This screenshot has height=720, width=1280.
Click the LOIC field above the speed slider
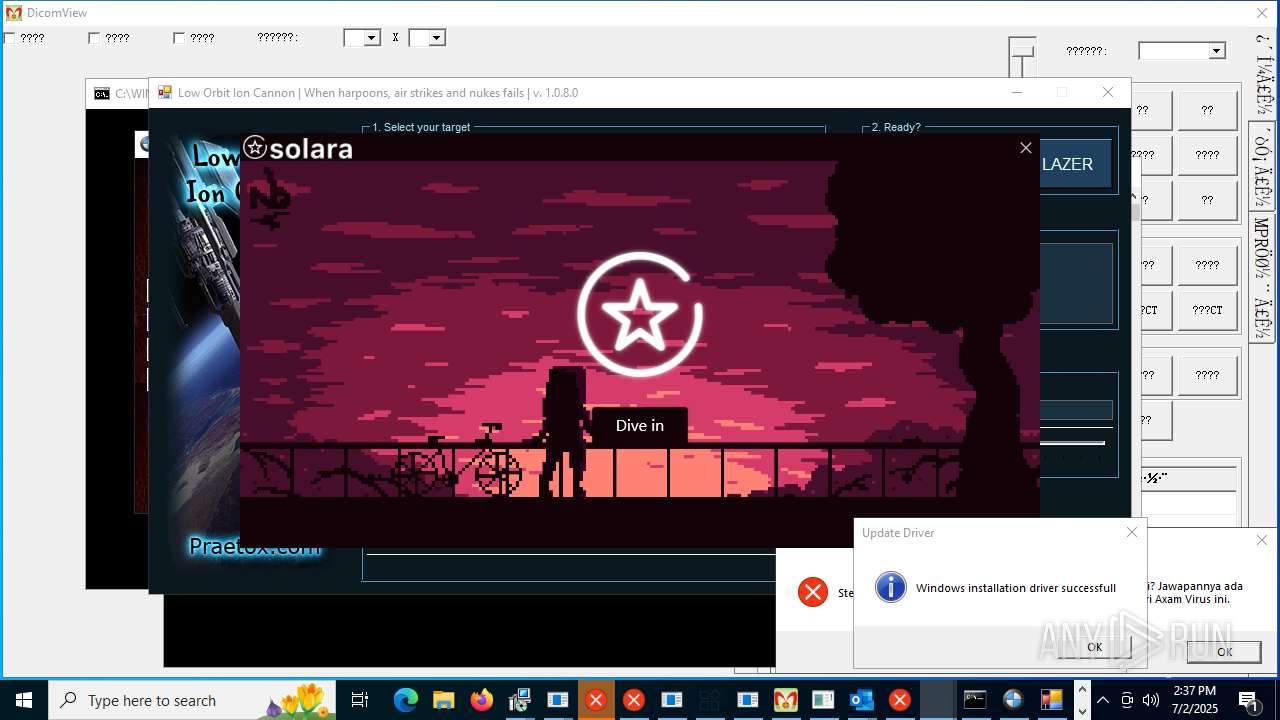(1076, 410)
